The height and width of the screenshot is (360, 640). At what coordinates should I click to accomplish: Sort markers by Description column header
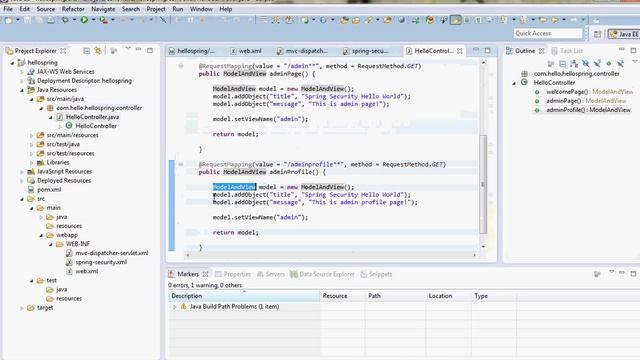tap(244, 296)
